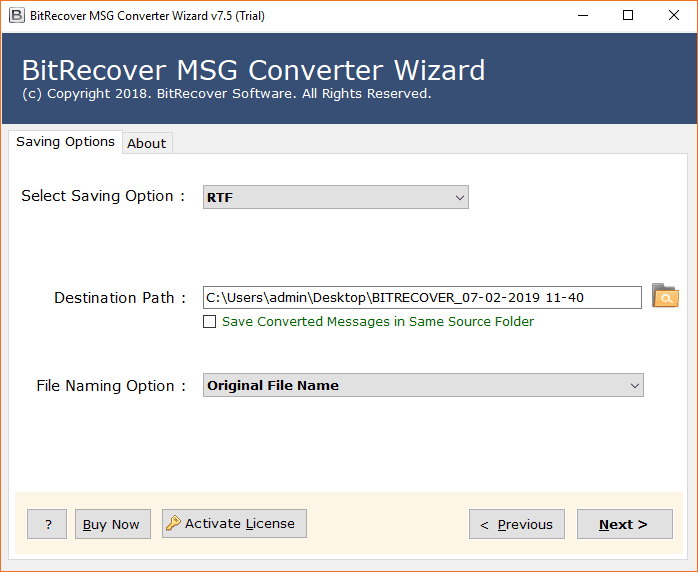Select the Saving Options tab

pyautogui.click(x=65, y=142)
